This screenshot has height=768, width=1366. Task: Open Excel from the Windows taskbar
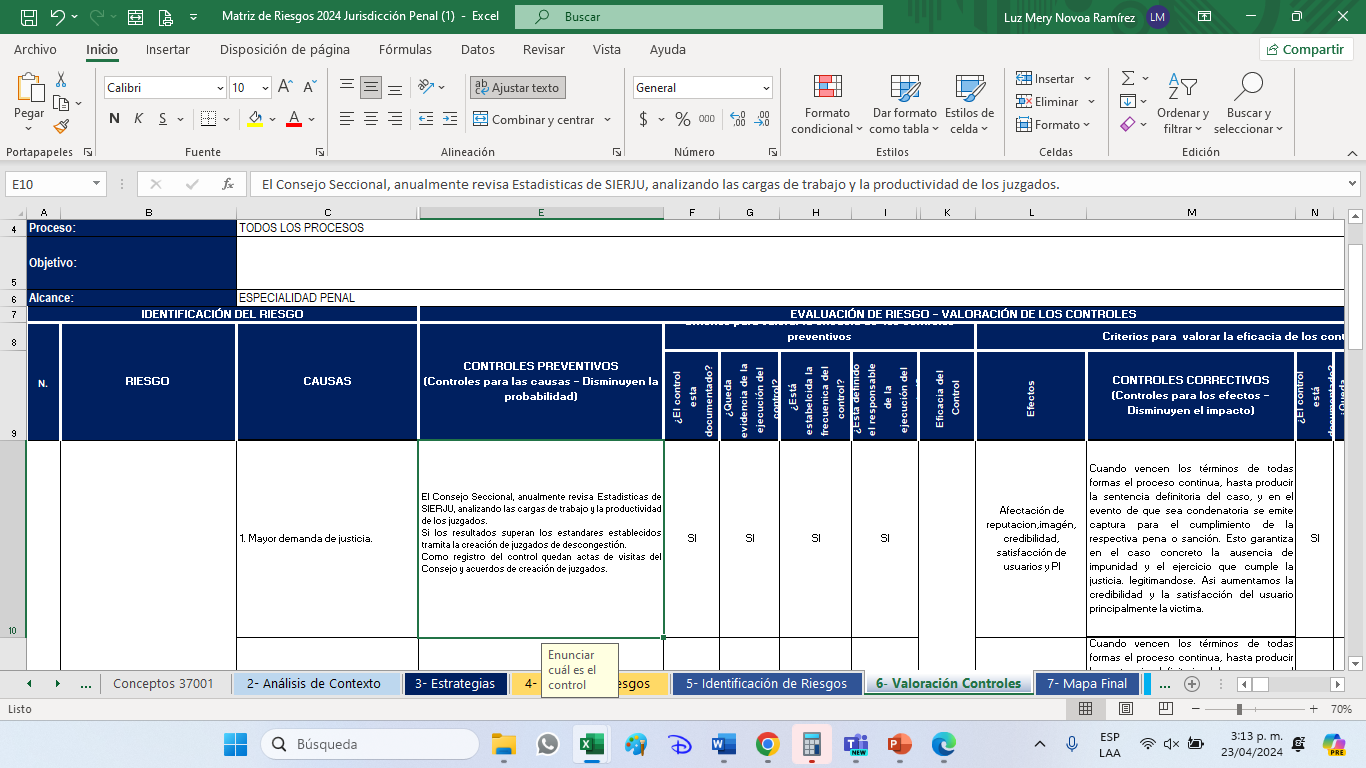pyautogui.click(x=591, y=744)
